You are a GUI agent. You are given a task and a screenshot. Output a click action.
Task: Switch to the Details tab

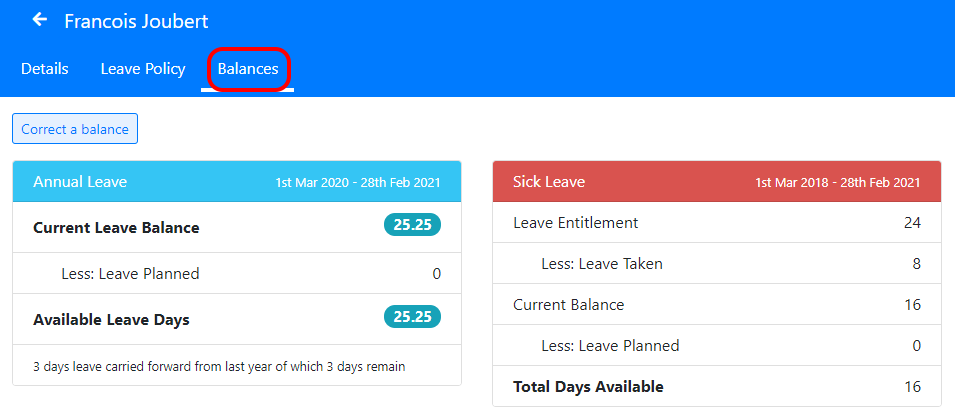(45, 69)
